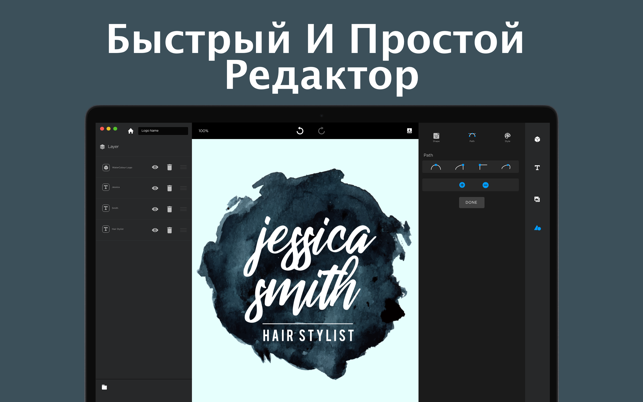643x402 pixels.
Task: Click the jessica script text on canvas
Action: click(312, 244)
